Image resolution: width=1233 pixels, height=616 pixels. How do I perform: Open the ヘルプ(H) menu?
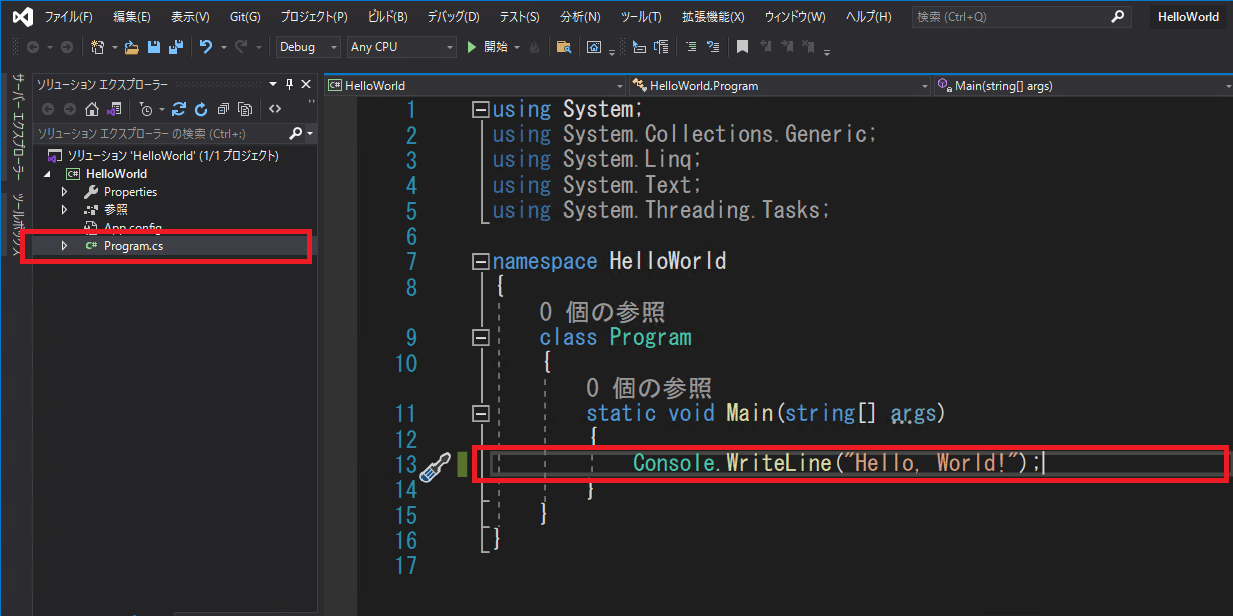click(868, 17)
